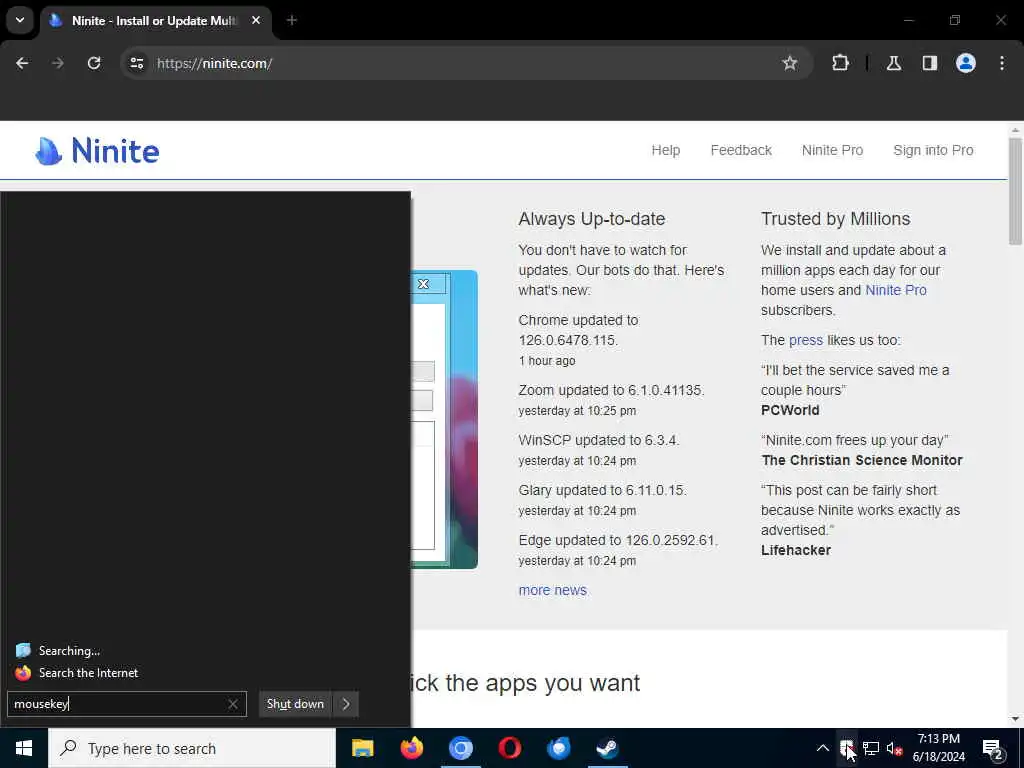Click 'WinSCP updated to 6.3.4.' text
Image resolution: width=1024 pixels, height=768 pixels.
pyautogui.click(x=599, y=440)
